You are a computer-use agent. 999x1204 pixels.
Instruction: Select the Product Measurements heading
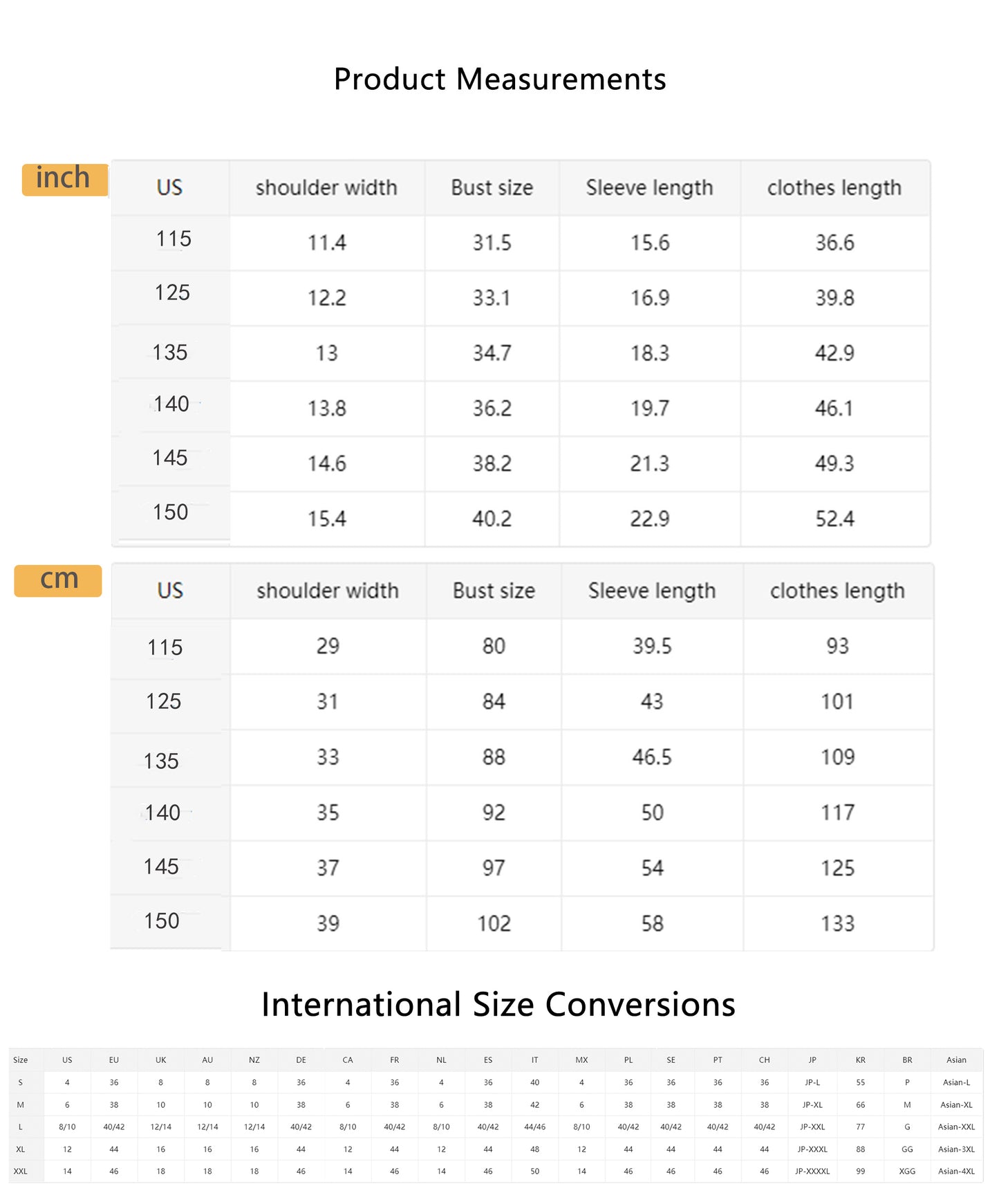coord(500,79)
